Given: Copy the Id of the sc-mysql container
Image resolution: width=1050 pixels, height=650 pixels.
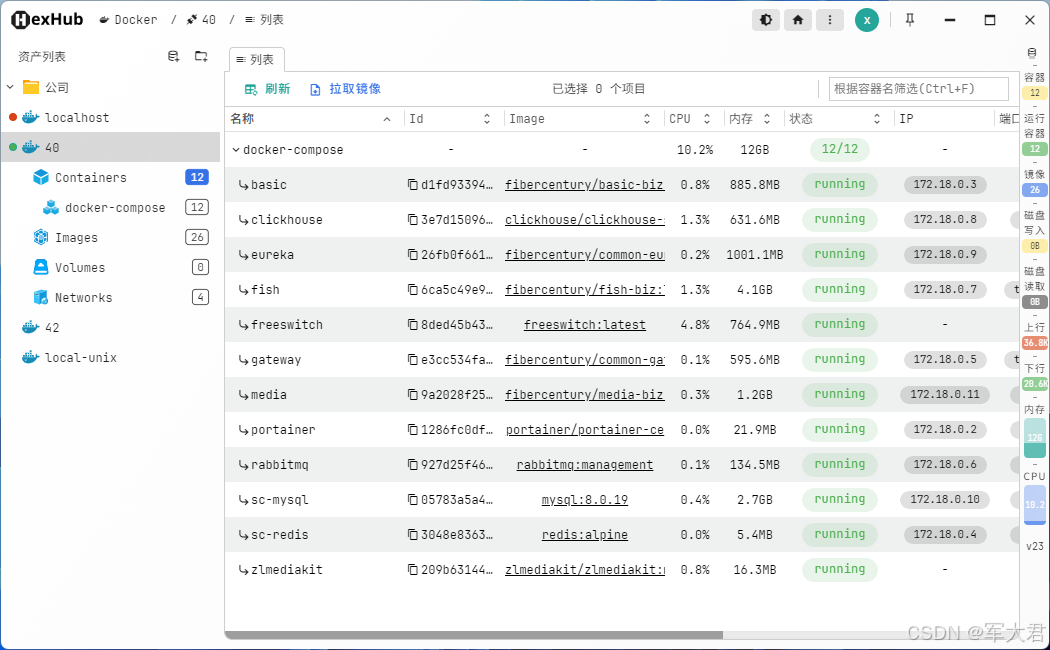Looking at the screenshot, I should 412,499.
